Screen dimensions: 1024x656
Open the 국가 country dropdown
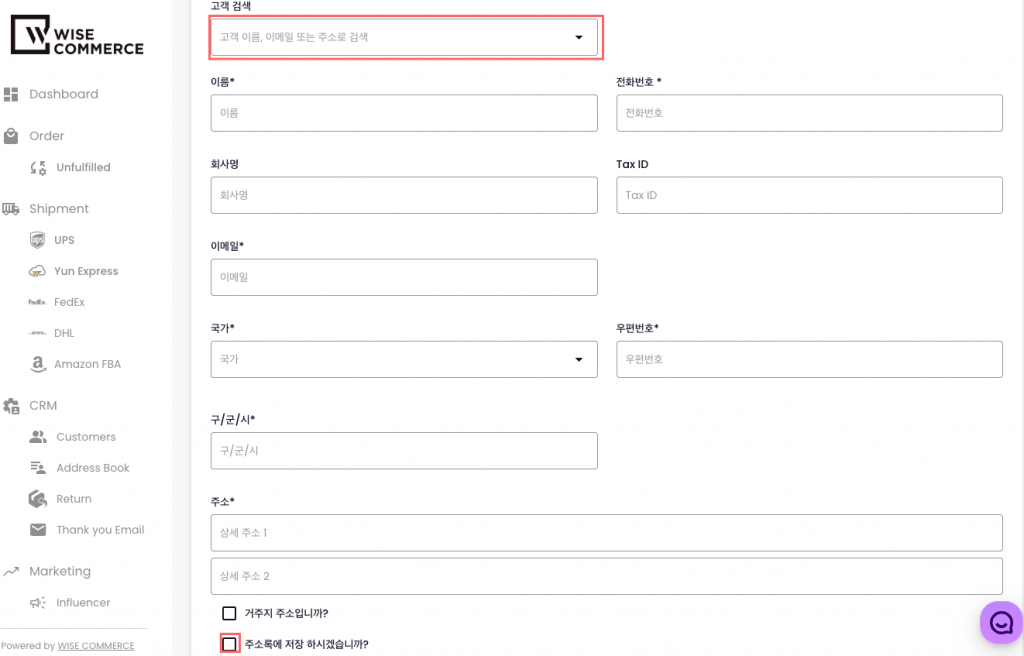403,359
